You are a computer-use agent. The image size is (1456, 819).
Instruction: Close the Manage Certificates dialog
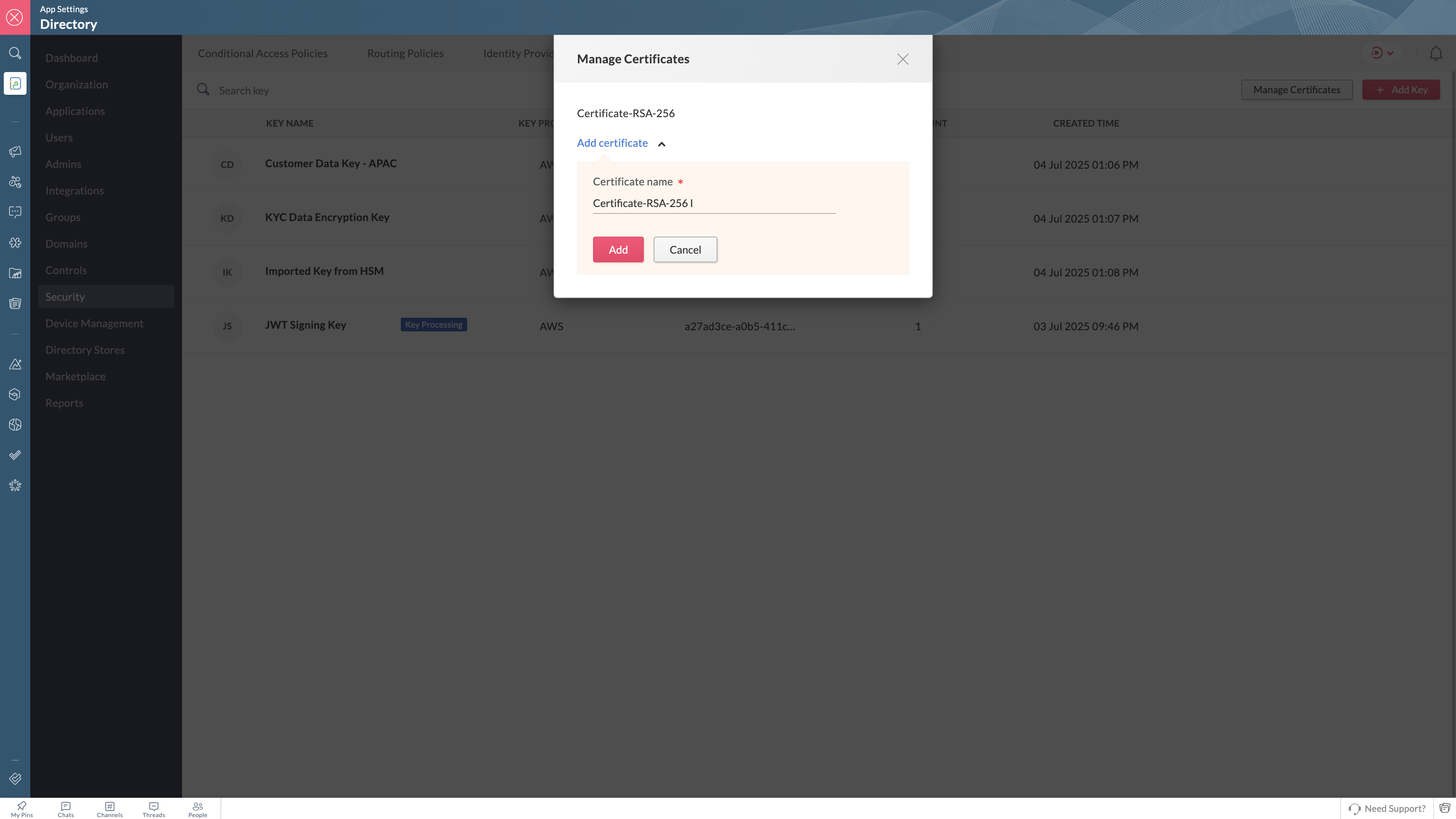tap(902, 60)
